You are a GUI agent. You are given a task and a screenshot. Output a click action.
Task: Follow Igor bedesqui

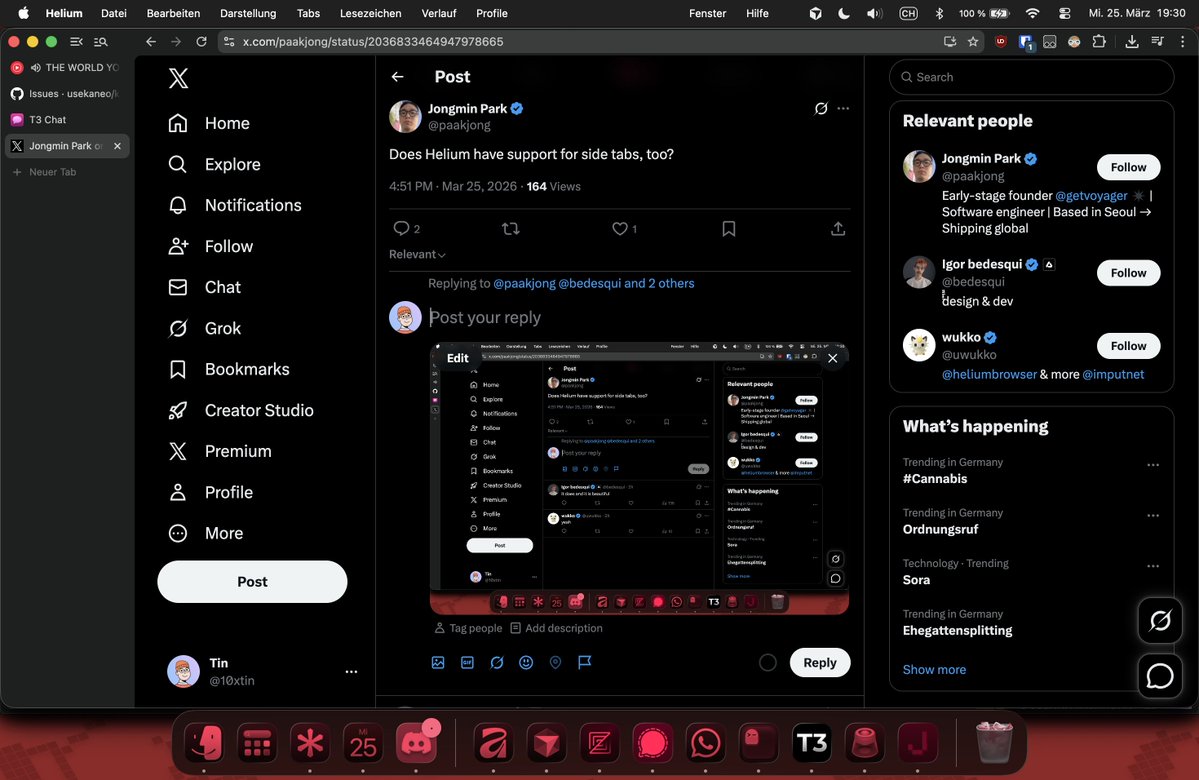pos(1128,273)
